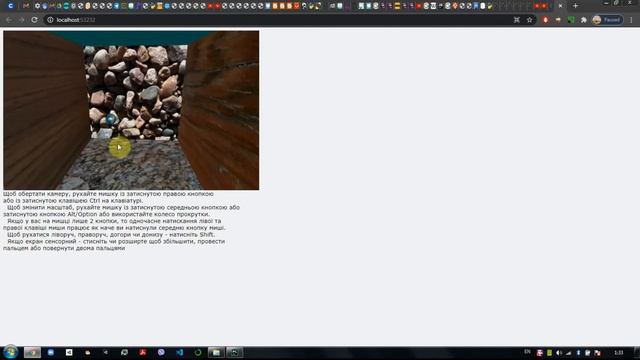Click the green extension icon in toolbar

point(571,20)
